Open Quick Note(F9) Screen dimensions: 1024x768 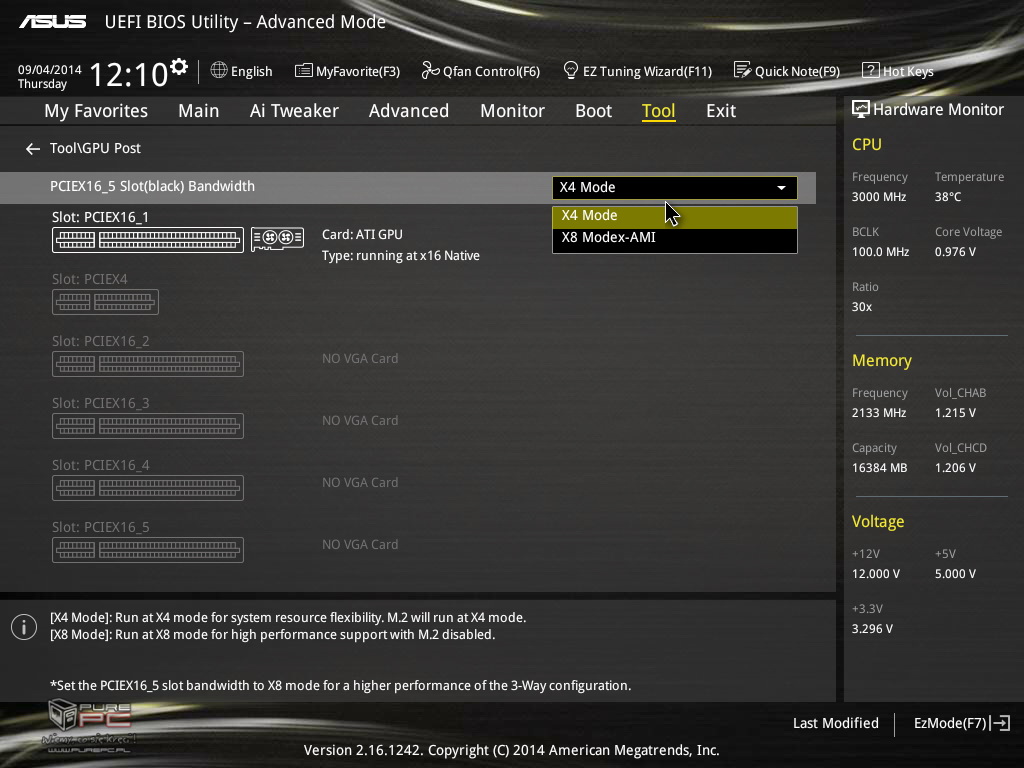[x=787, y=71]
